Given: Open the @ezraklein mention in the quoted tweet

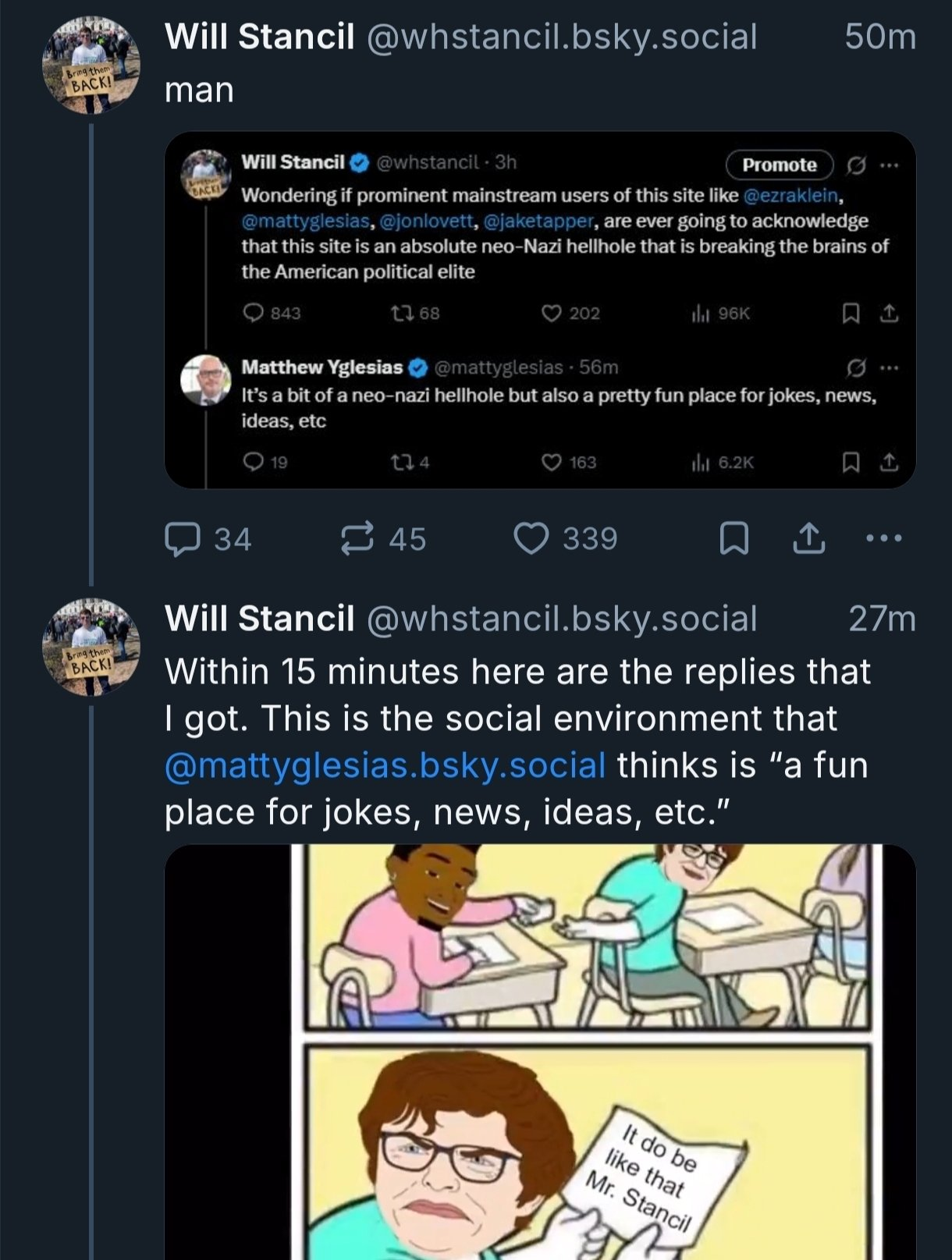Looking at the screenshot, I should pos(790,195).
